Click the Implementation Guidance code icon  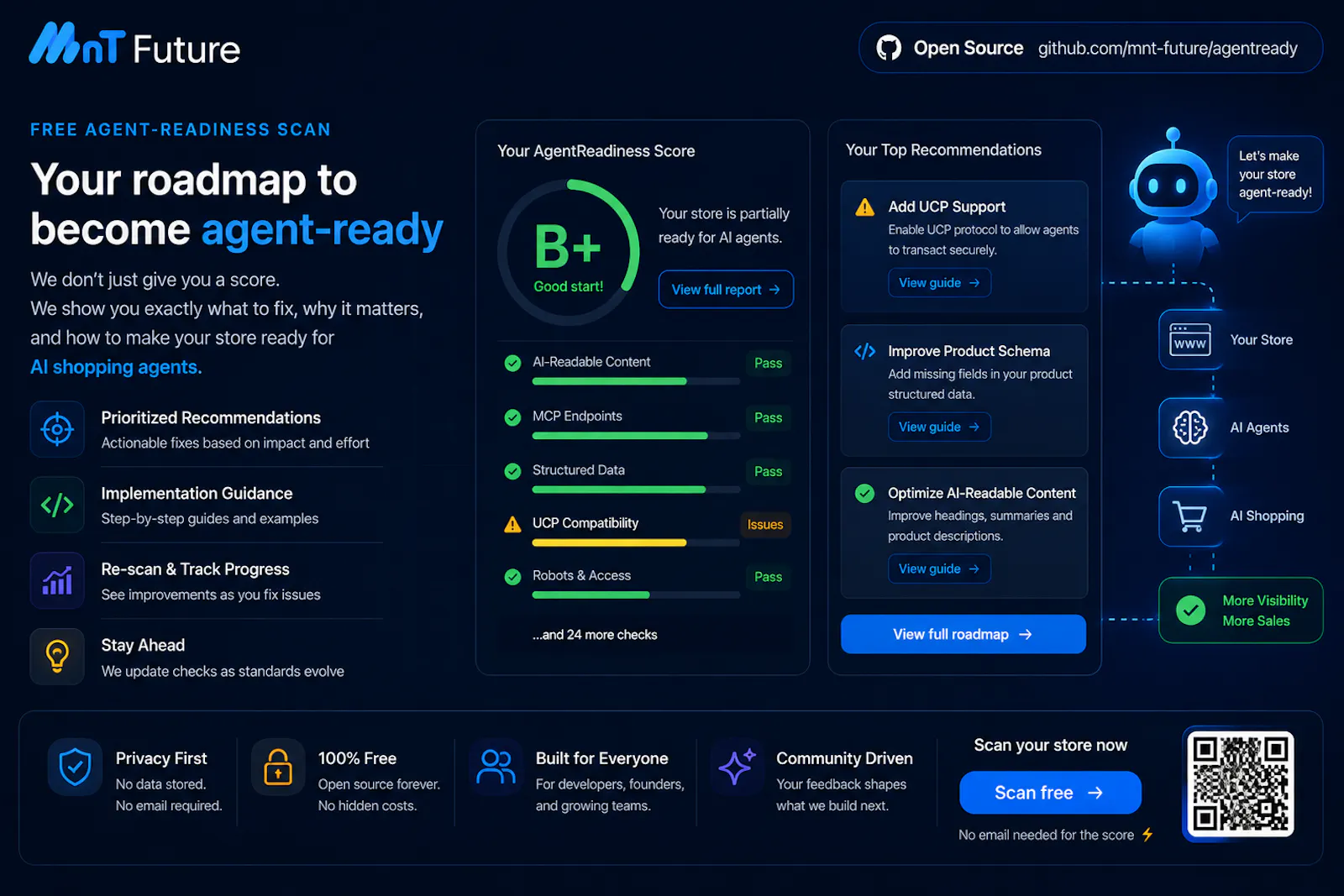click(57, 505)
